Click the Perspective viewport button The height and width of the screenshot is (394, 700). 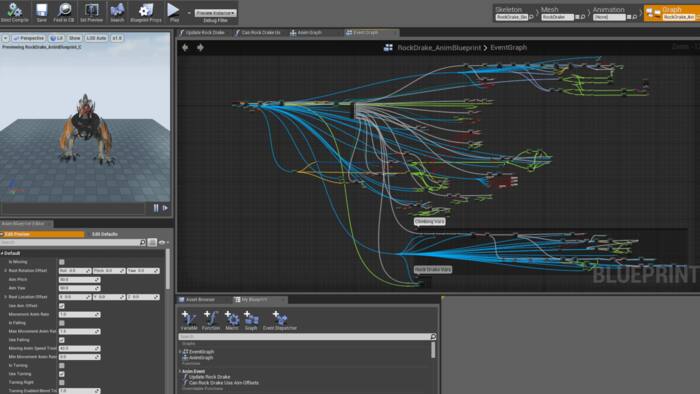[29, 38]
